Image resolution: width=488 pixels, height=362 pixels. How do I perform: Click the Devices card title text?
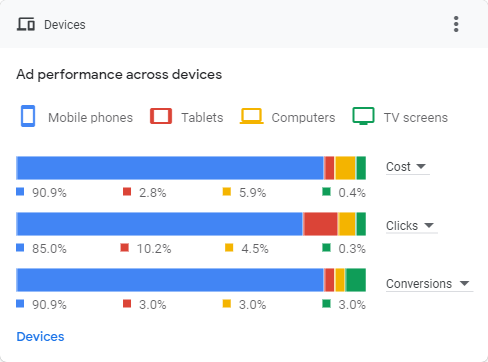pos(65,25)
